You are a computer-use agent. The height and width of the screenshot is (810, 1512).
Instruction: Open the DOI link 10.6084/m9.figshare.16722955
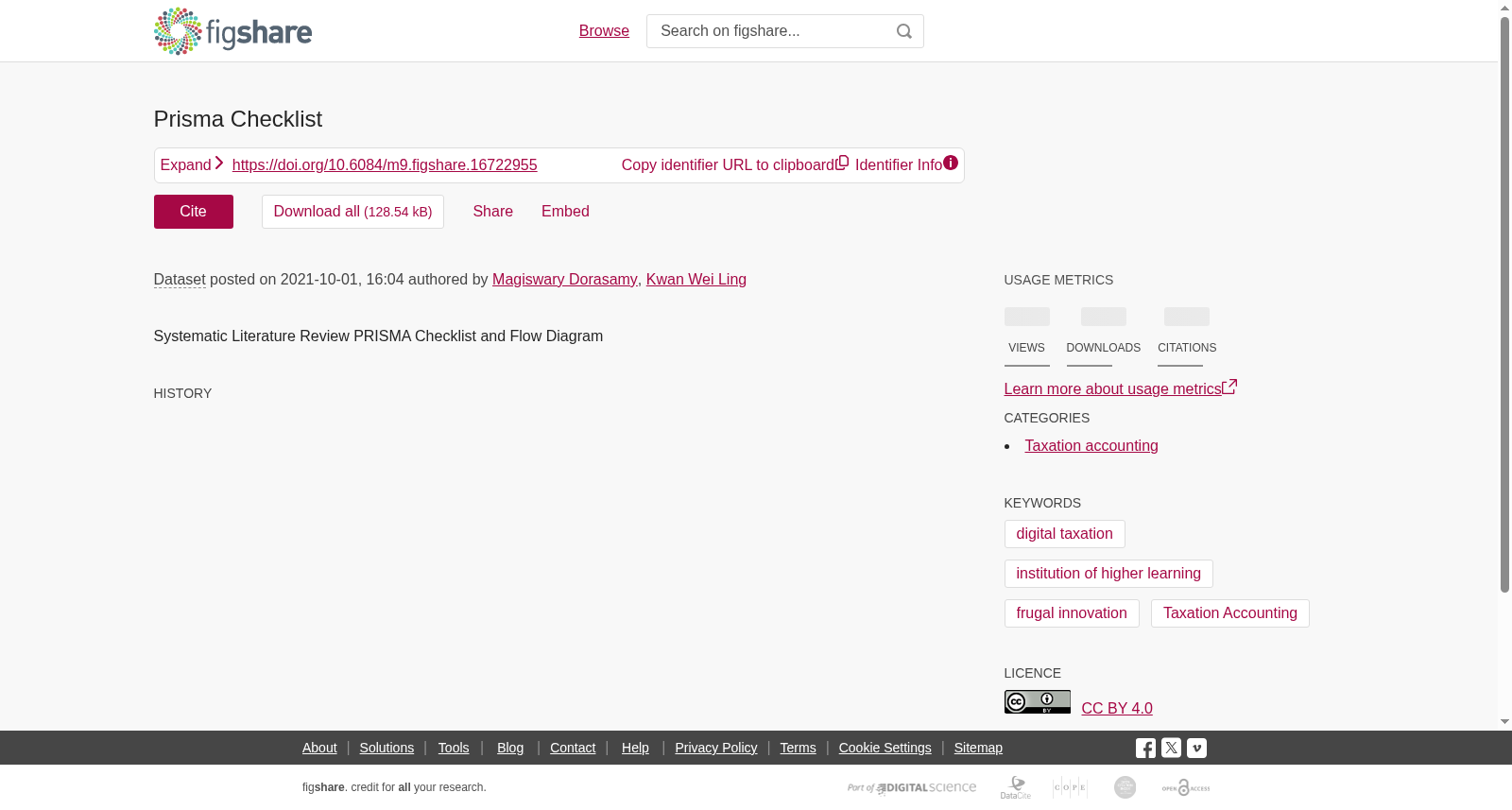(x=385, y=165)
